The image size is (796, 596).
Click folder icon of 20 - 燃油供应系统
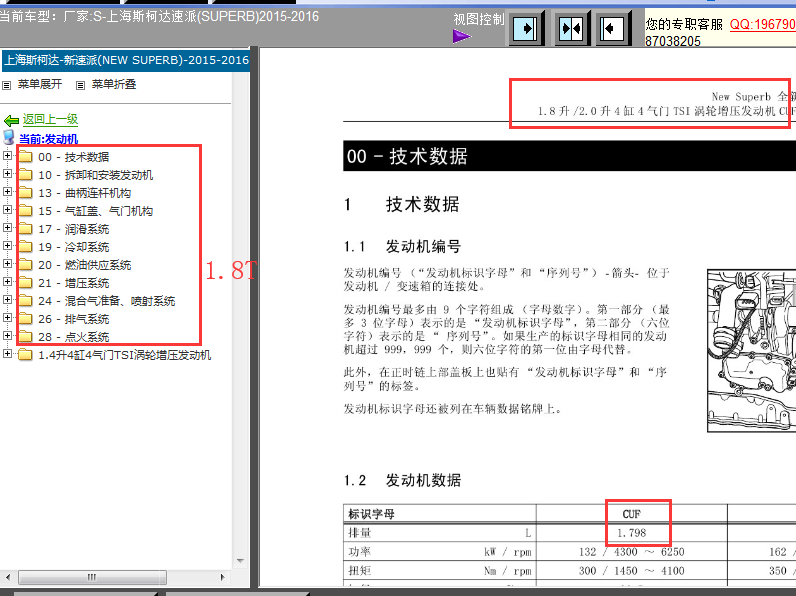point(25,264)
